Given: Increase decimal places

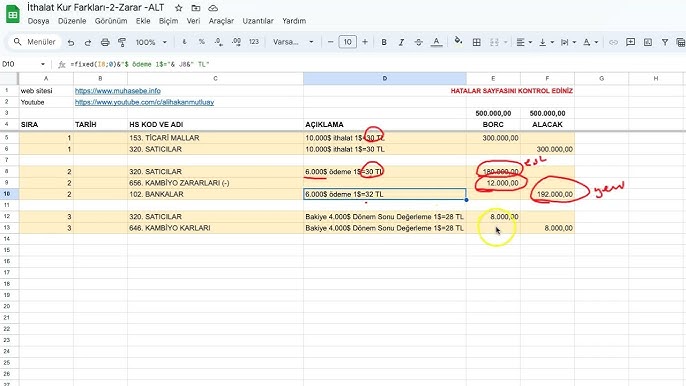Looking at the screenshot, I should tap(236, 42).
